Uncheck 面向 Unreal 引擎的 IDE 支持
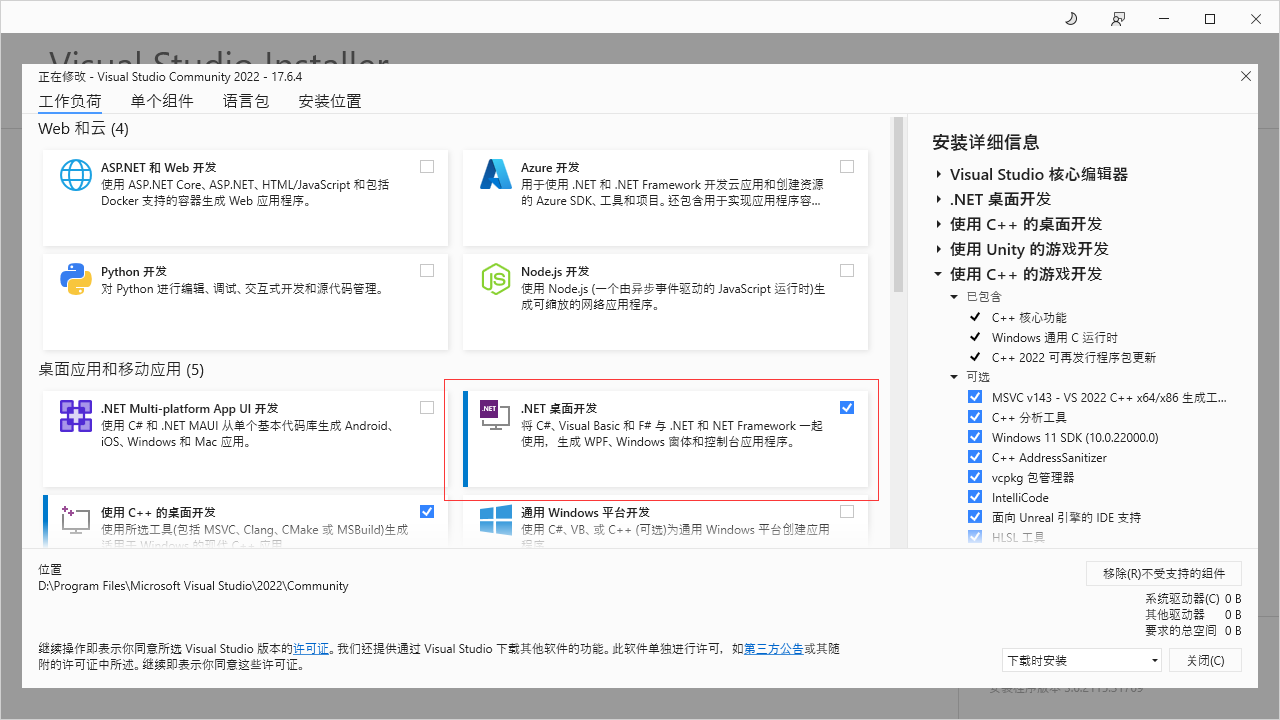Viewport: 1280px width, 720px height. pyautogui.click(x=975, y=517)
